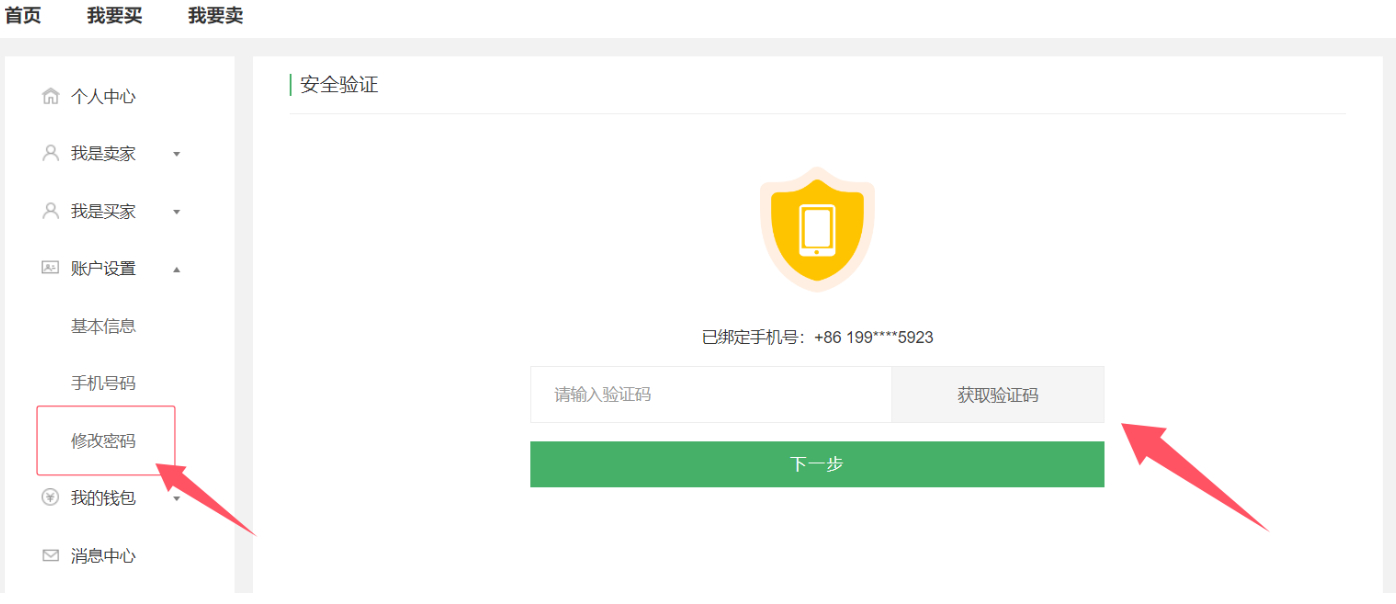Click the person icon next to 我是买家

[50, 212]
